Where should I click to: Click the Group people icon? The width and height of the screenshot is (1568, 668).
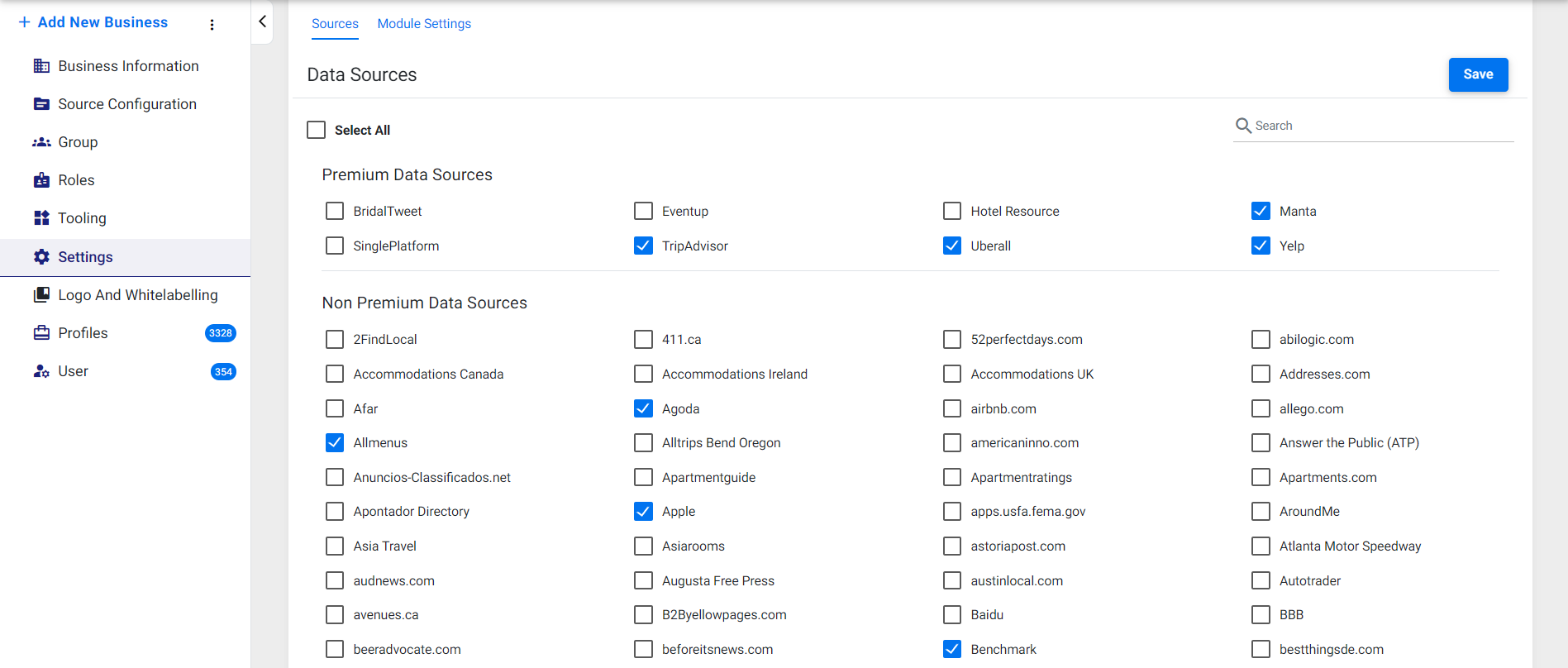point(41,142)
